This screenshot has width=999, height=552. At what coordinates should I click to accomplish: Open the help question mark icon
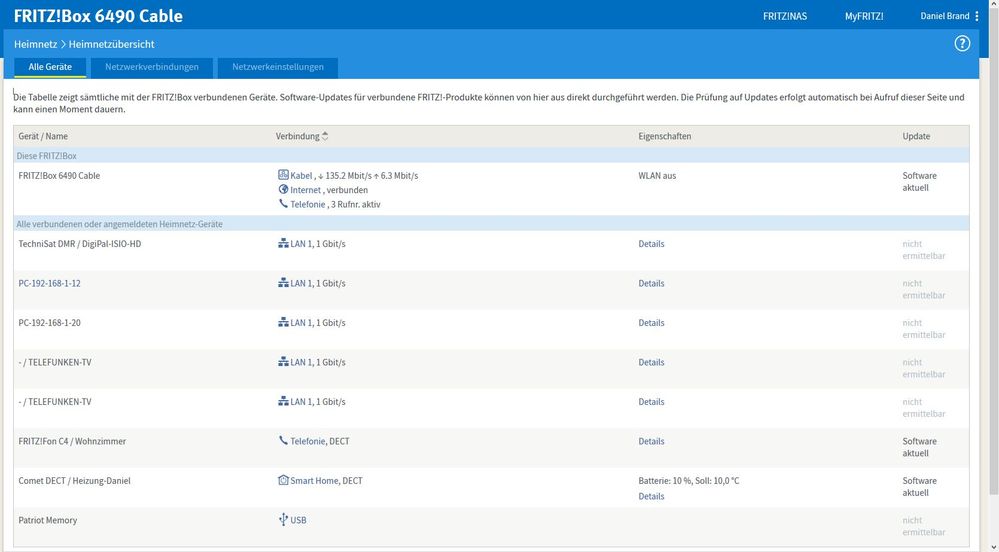[961, 43]
